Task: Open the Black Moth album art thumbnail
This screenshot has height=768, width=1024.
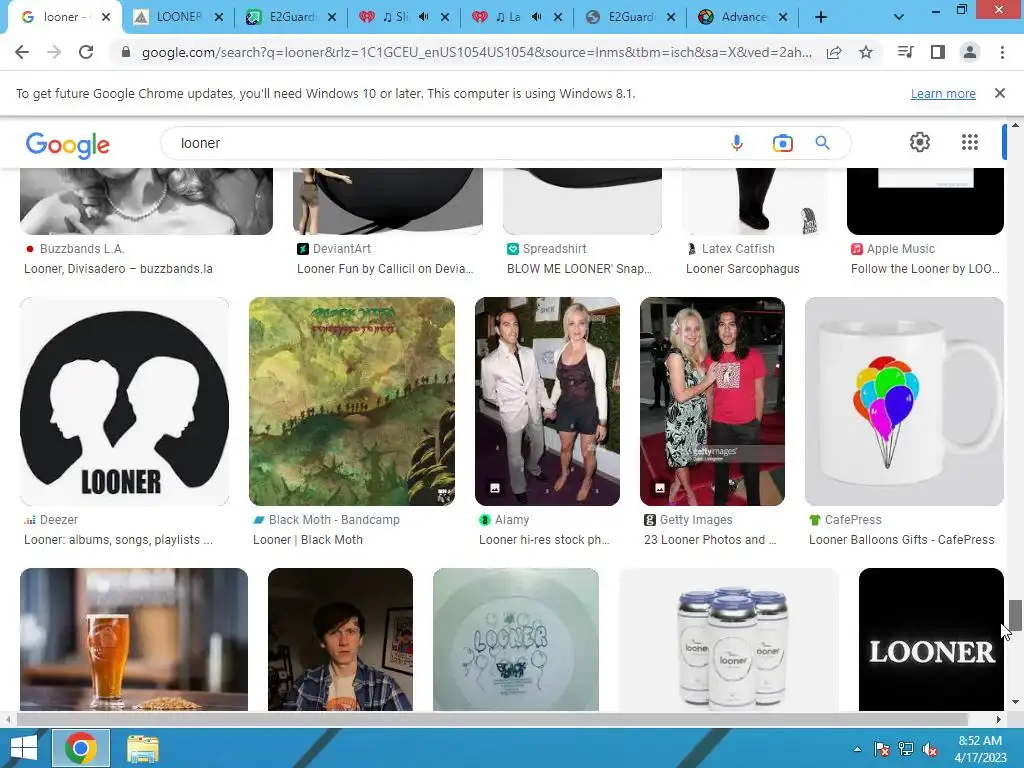Action: (x=352, y=402)
